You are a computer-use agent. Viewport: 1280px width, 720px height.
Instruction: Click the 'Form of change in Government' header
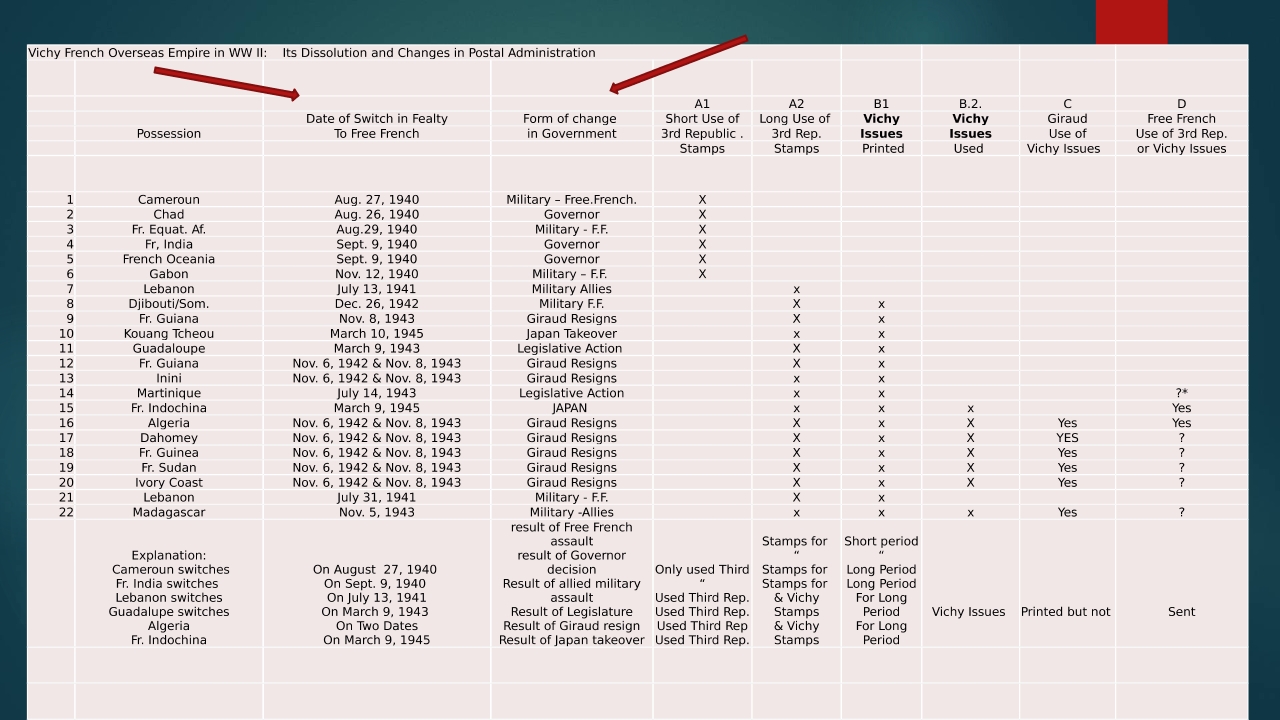coord(571,126)
